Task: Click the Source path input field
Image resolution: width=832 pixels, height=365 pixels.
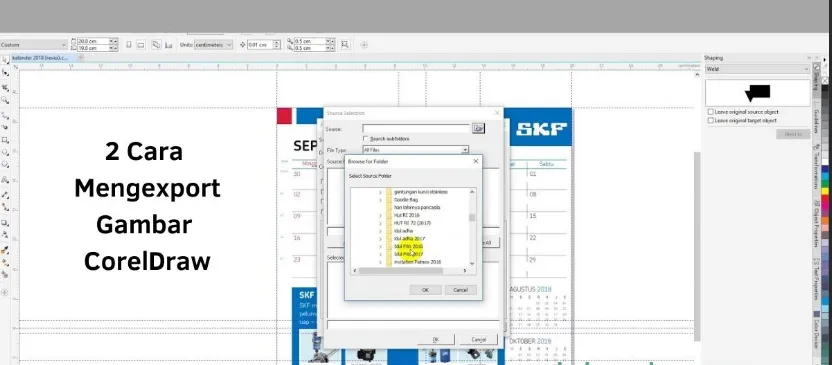Action: 416,128
